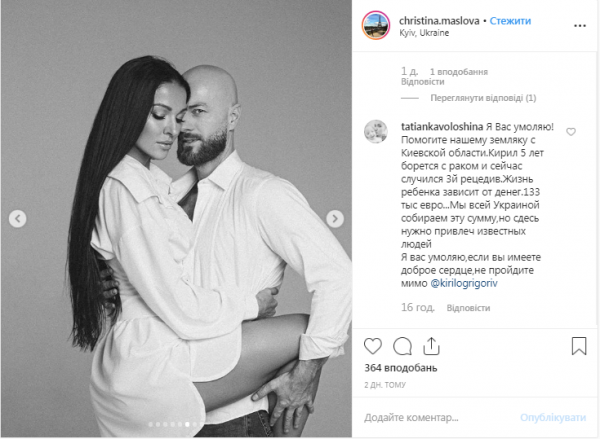Image resolution: width=600 pixels, height=439 pixels.
Task: Select the highlighted carousel dot indicator
Action: point(187,424)
